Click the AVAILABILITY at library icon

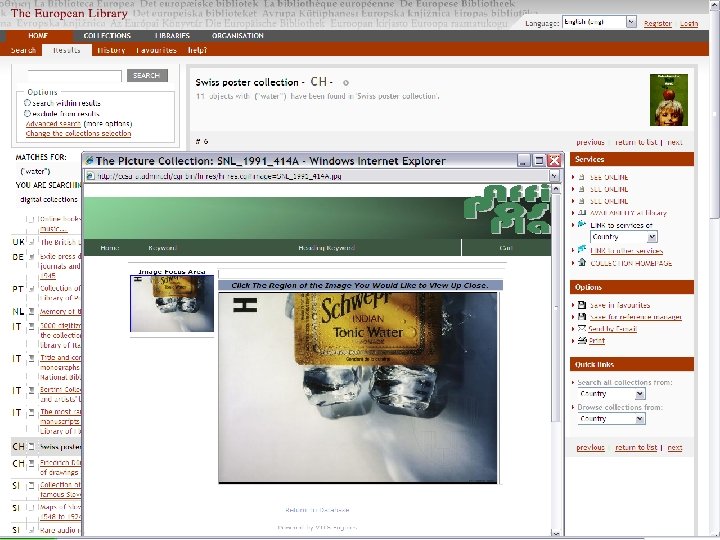[x=582, y=213]
